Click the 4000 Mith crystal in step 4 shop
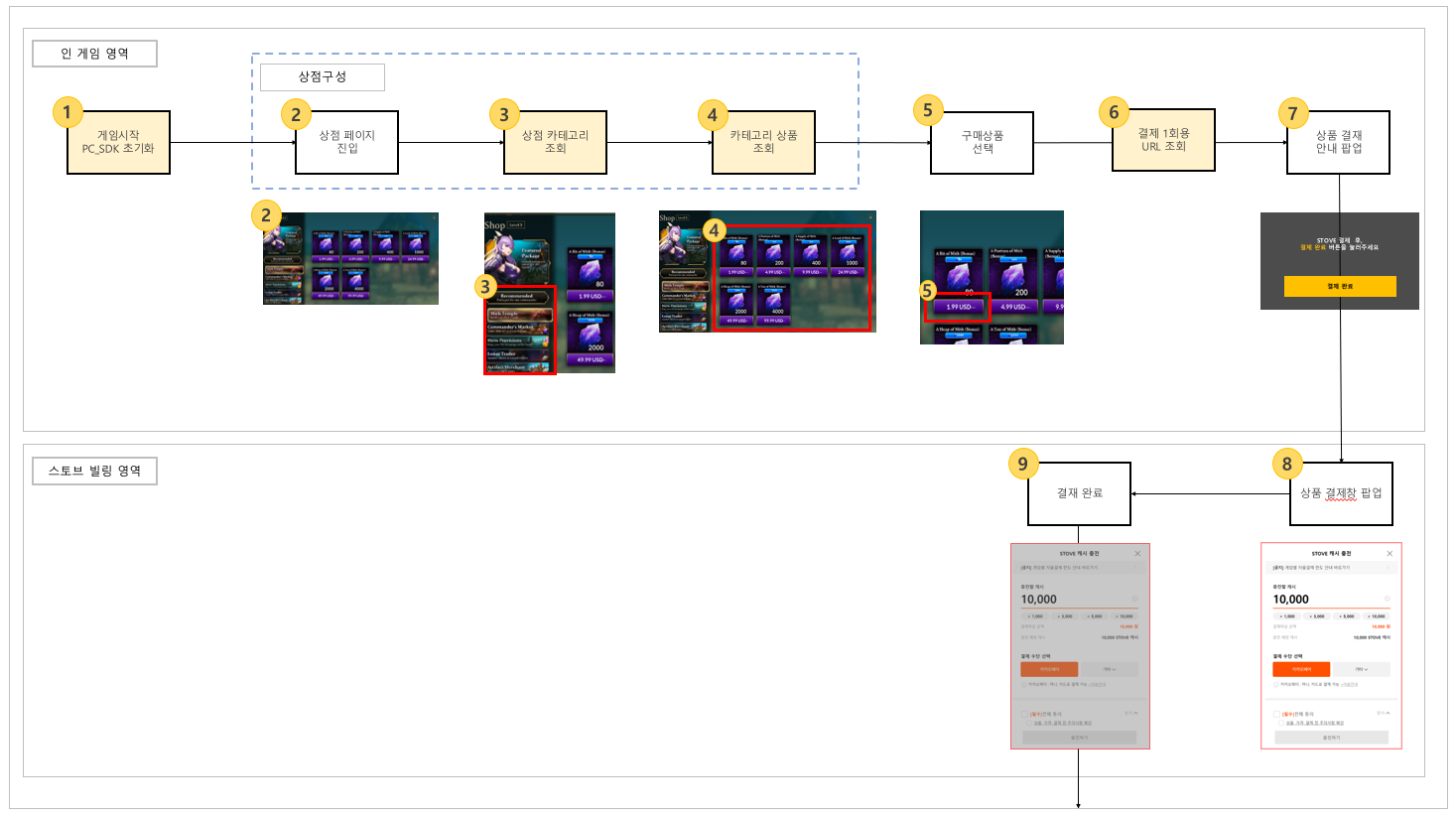 [773, 303]
